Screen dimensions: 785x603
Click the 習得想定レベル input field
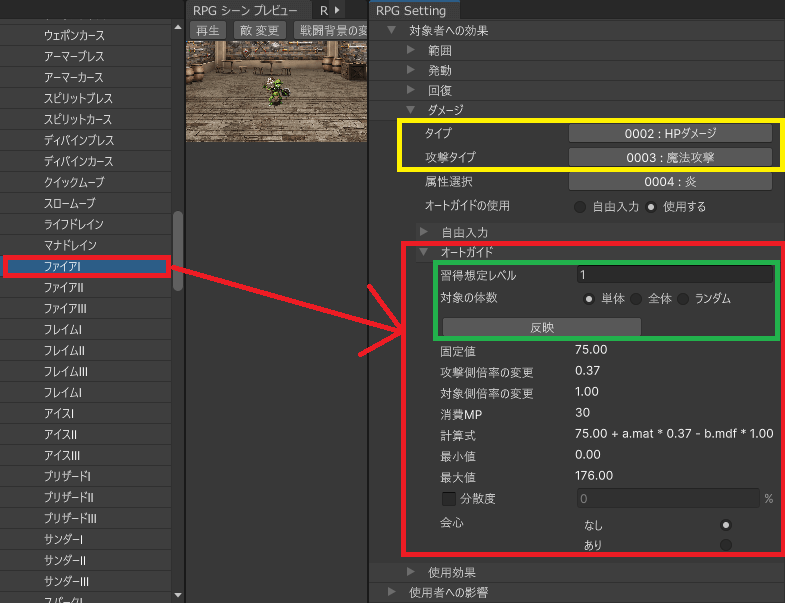point(673,274)
